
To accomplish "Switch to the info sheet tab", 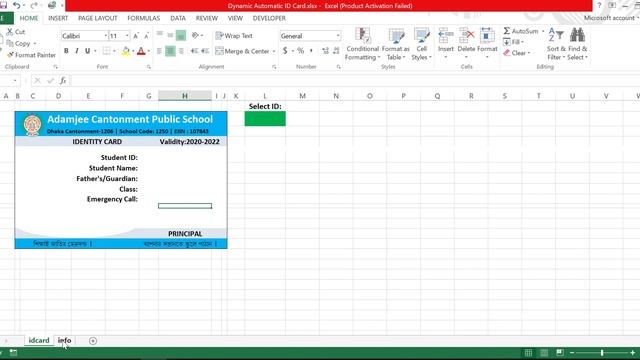I will (64, 340).
